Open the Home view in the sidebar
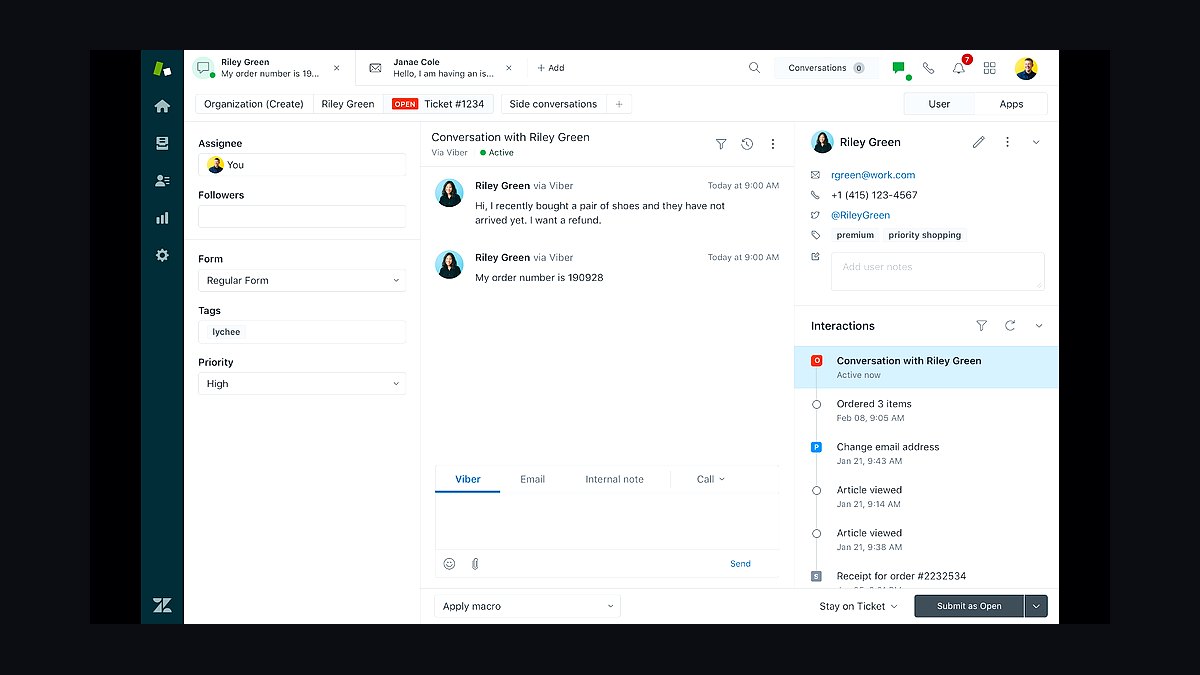The width and height of the screenshot is (1200, 675). (x=162, y=106)
